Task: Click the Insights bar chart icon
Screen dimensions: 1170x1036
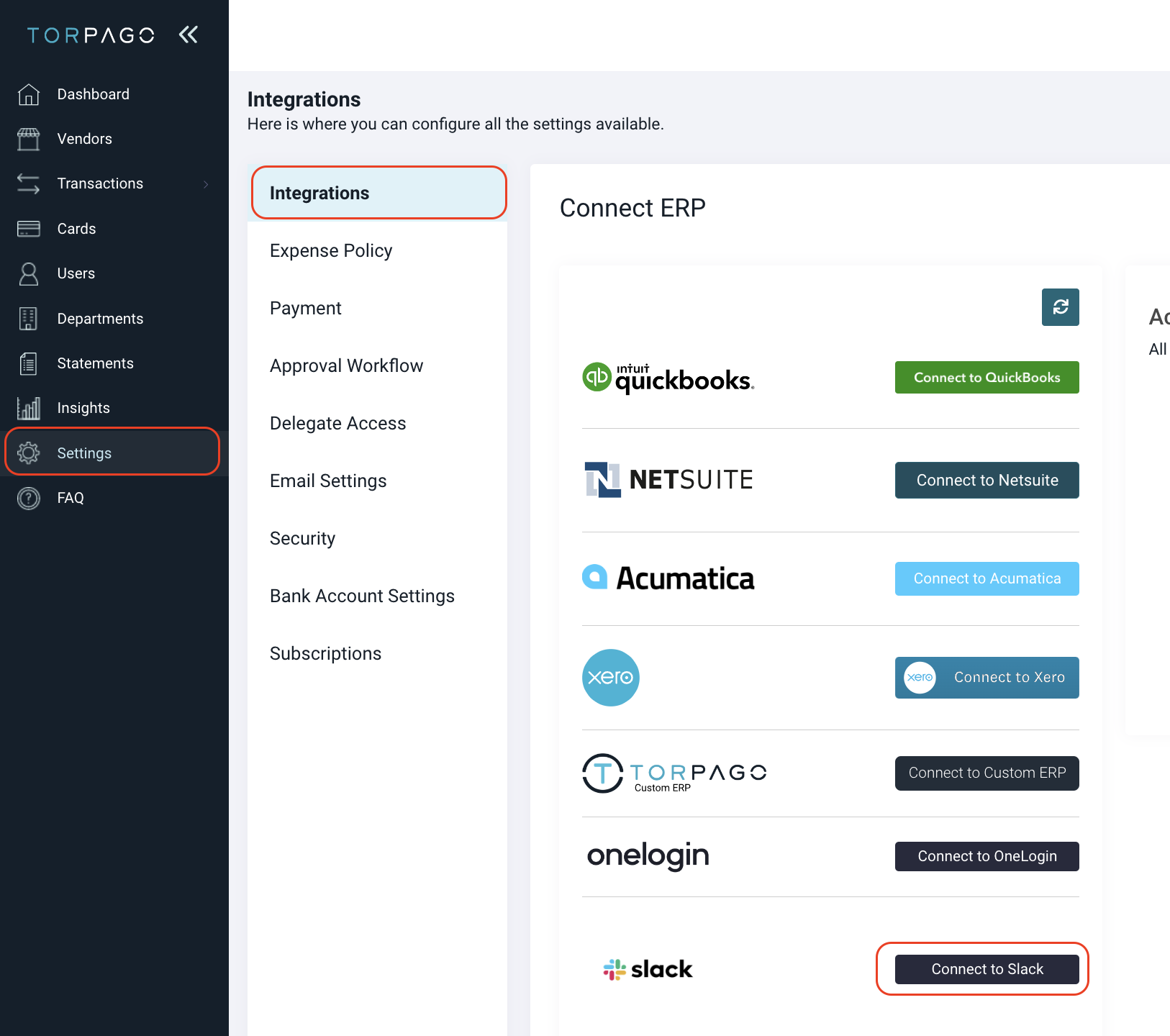Action: point(29,408)
